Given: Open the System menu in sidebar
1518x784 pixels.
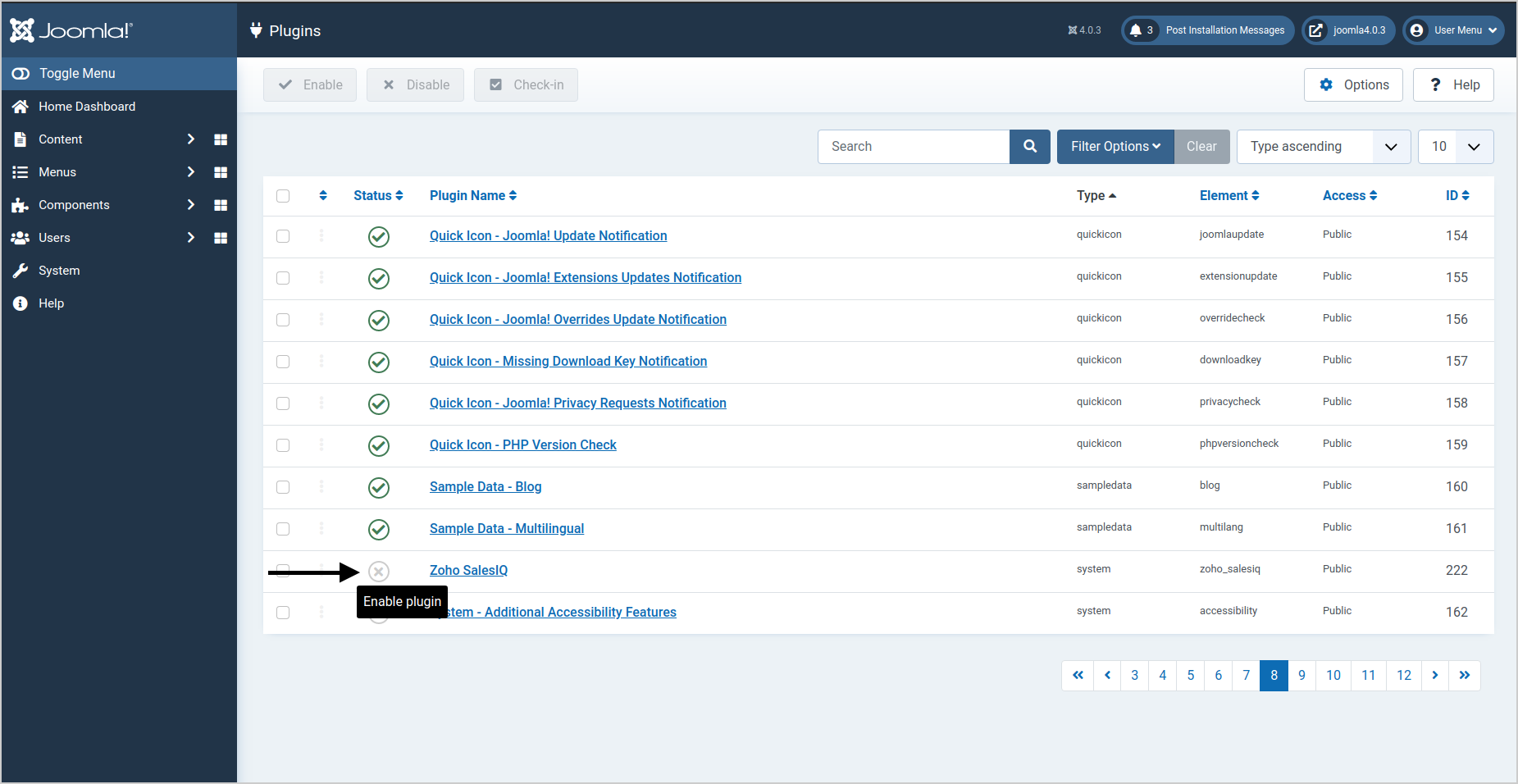Looking at the screenshot, I should 59,271.
